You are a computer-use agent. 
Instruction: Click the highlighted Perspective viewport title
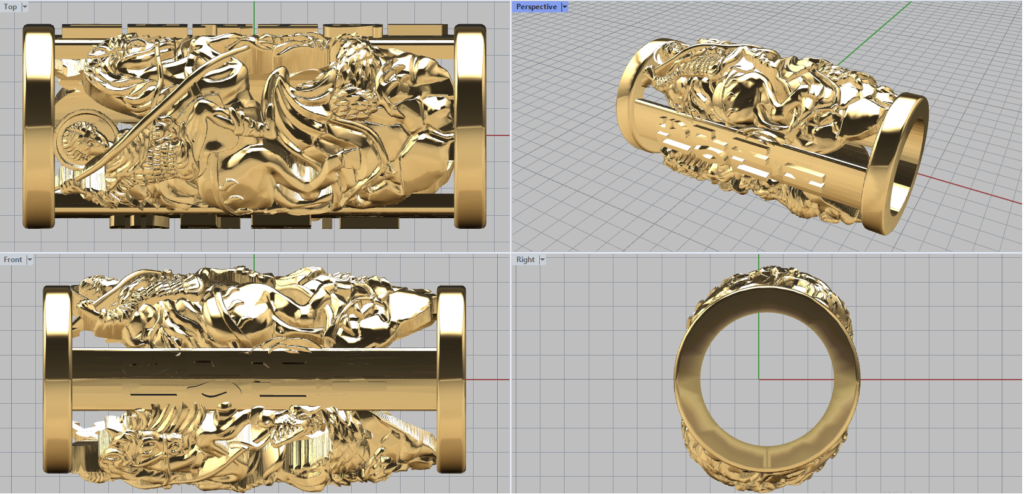click(536, 6)
